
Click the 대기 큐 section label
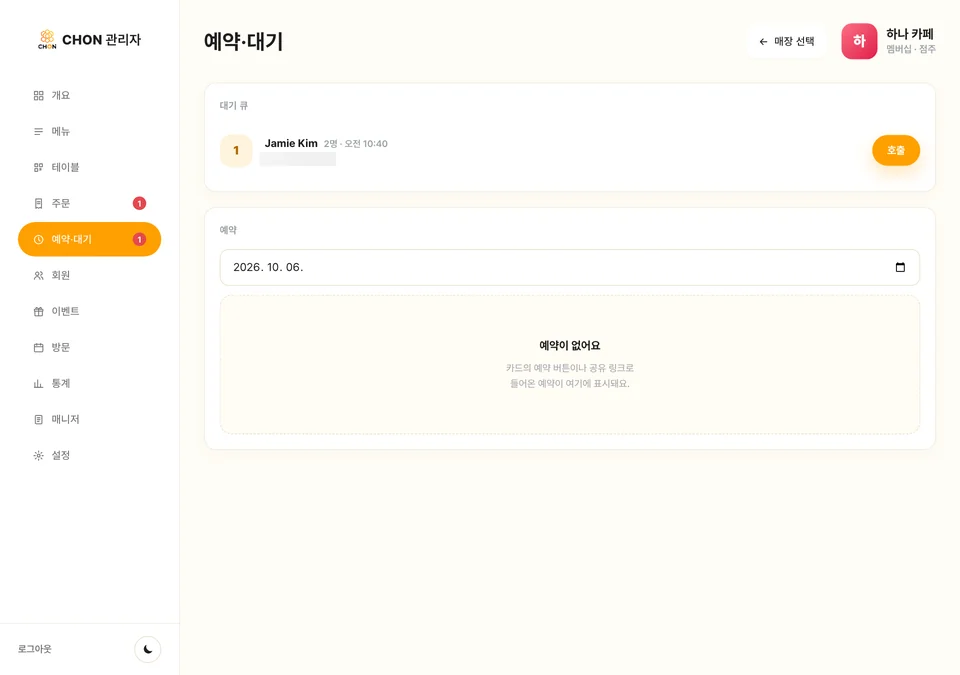tap(234, 105)
